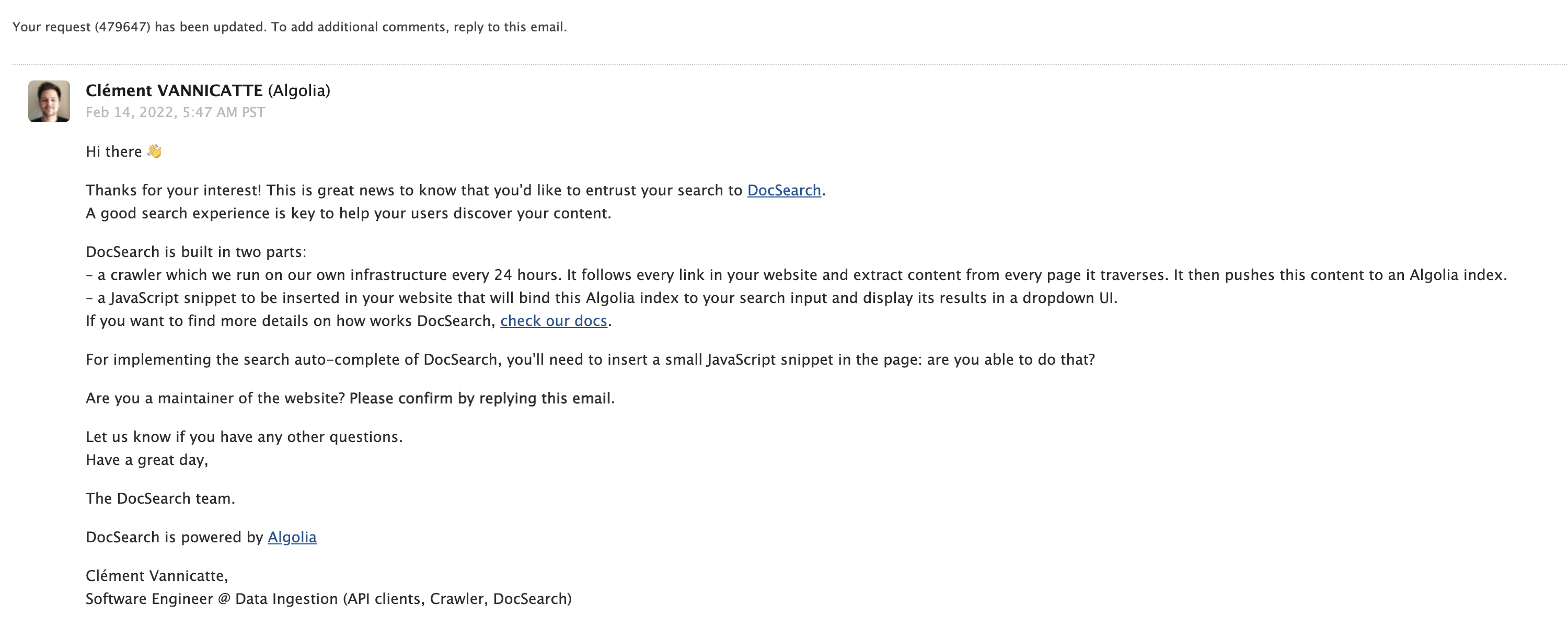
Task: Click 'Are you a maintainer of the website?' line
Action: tap(350, 399)
